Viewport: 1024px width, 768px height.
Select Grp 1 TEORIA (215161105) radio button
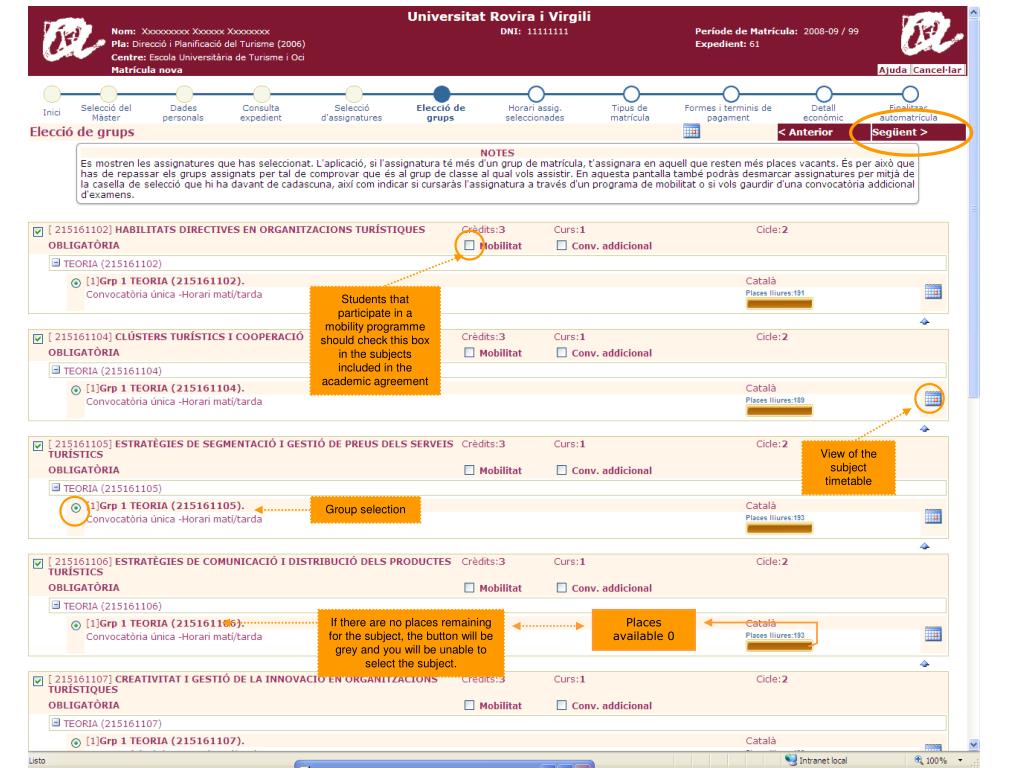click(76, 507)
